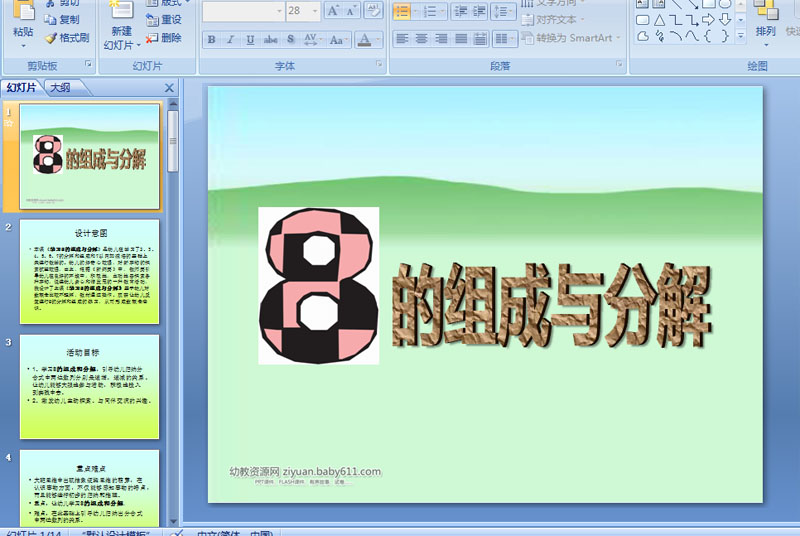Expand the shapes gallery More arrow

[741, 36]
